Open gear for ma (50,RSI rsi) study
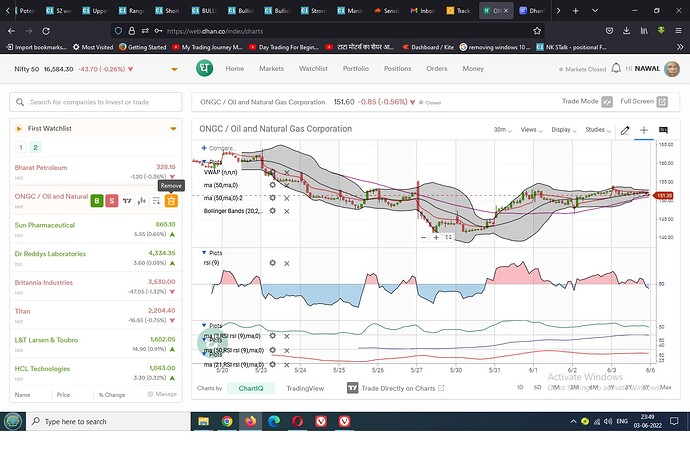 272,350
